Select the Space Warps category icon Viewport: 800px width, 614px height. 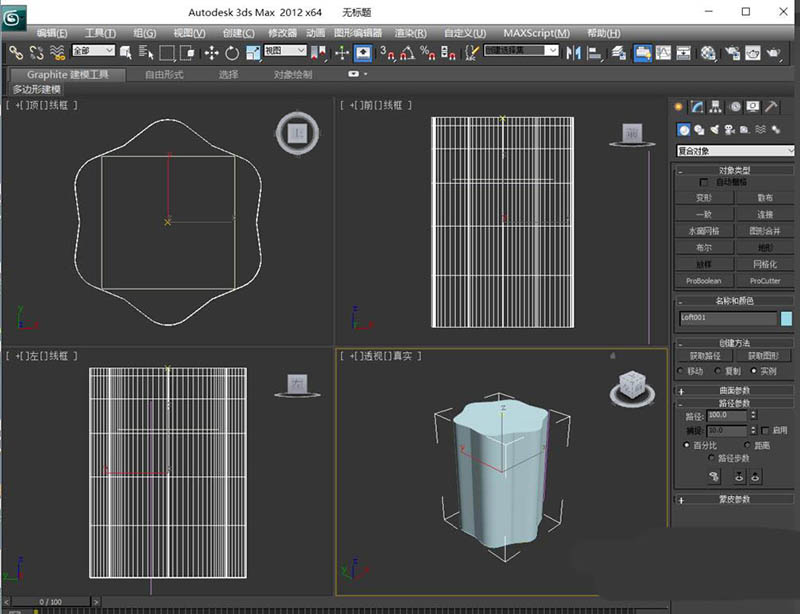pyautogui.click(x=761, y=129)
